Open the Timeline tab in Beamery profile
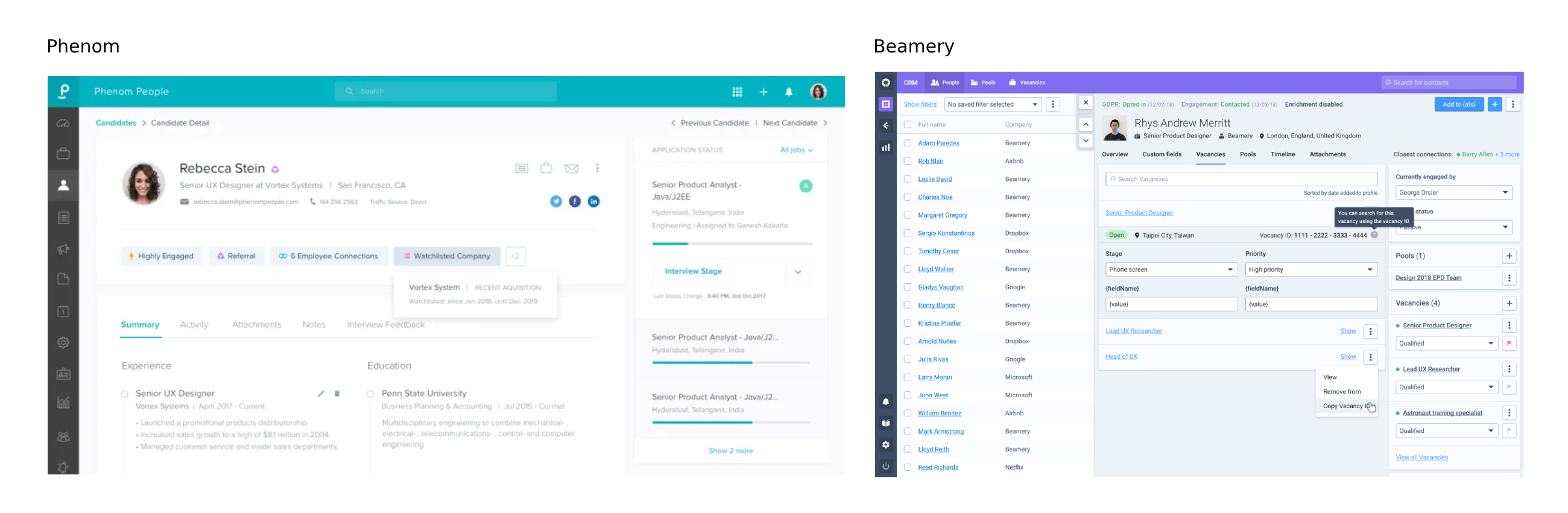Screen dimensions: 1568x513 tap(1282, 154)
